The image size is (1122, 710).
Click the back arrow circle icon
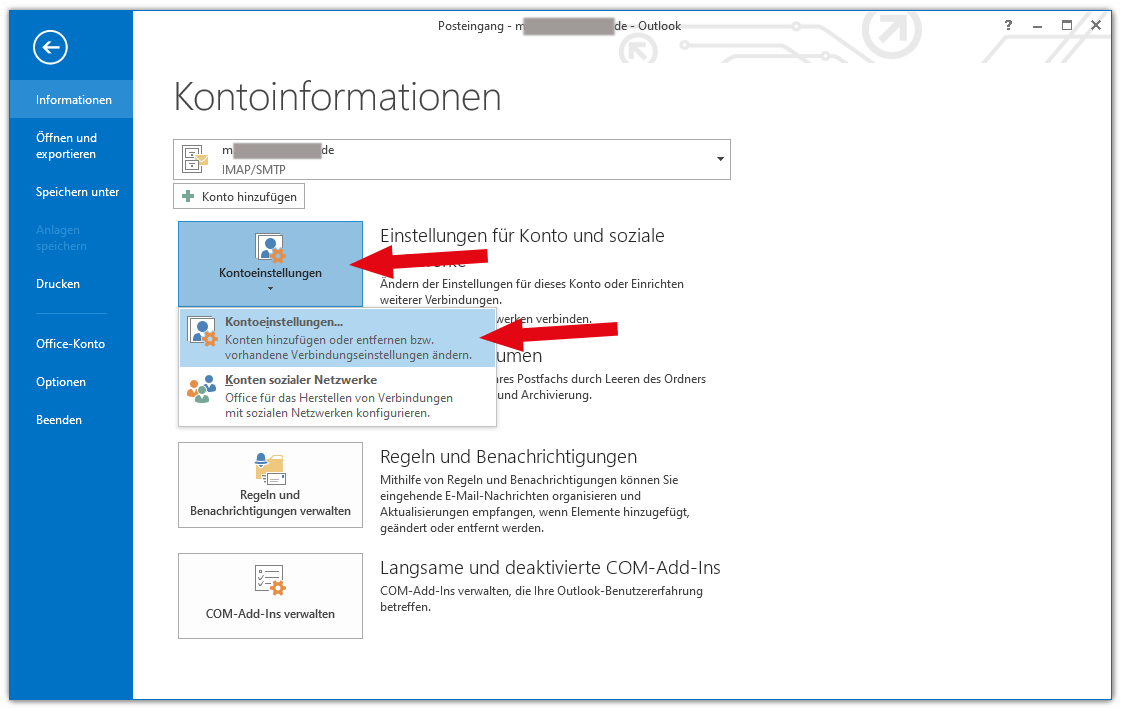point(50,46)
